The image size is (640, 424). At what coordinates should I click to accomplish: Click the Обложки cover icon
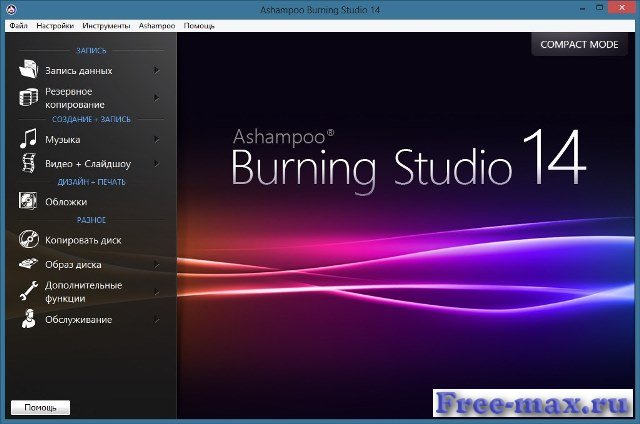point(28,201)
